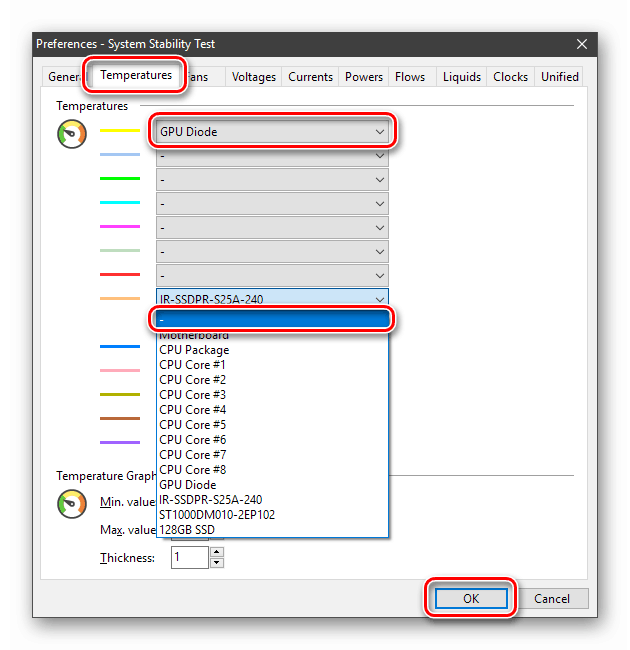Open the GPU Diode temperature dropdown
Viewport: 630px width, 650px height.
coord(272,132)
